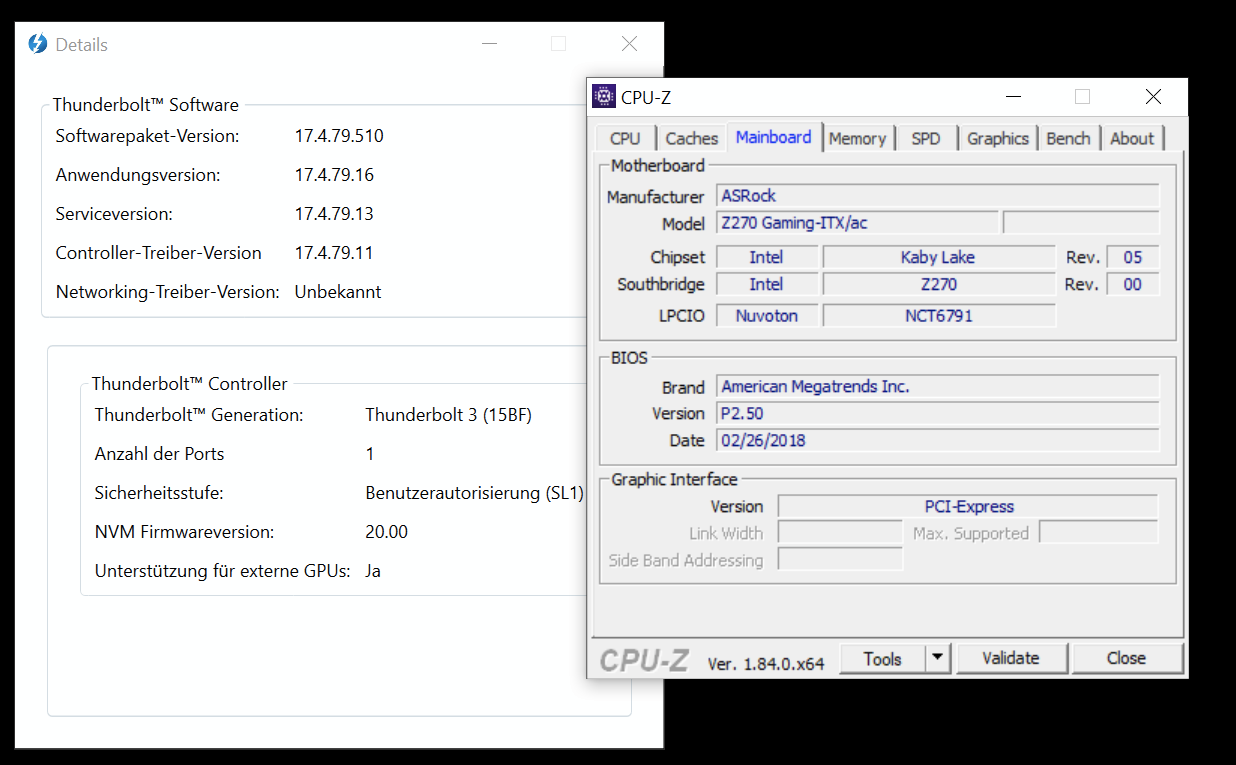Switch to the Memory tab
Image resolution: width=1236 pixels, height=765 pixels.
point(857,138)
